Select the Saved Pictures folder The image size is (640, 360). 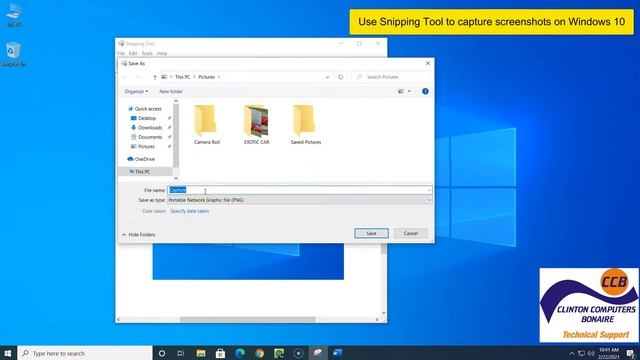(x=306, y=124)
